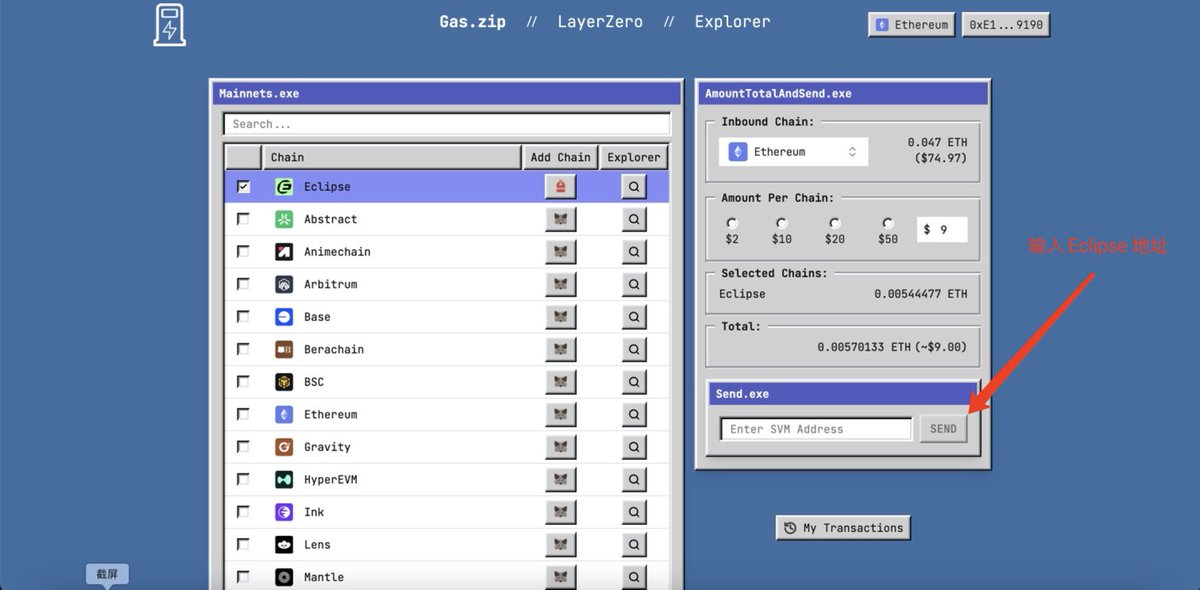Focus the custom dollar amount field
Image resolution: width=1200 pixels, height=590 pixels.
[x=942, y=229]
